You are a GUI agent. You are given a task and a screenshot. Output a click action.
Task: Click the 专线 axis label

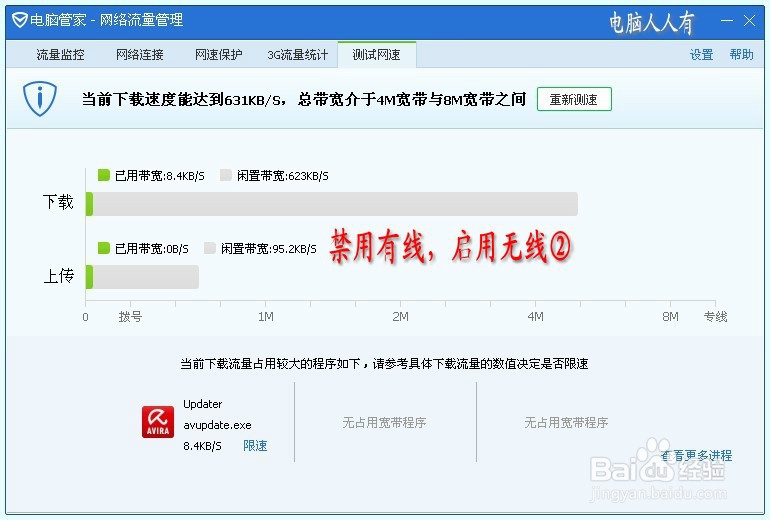point(715,317)
